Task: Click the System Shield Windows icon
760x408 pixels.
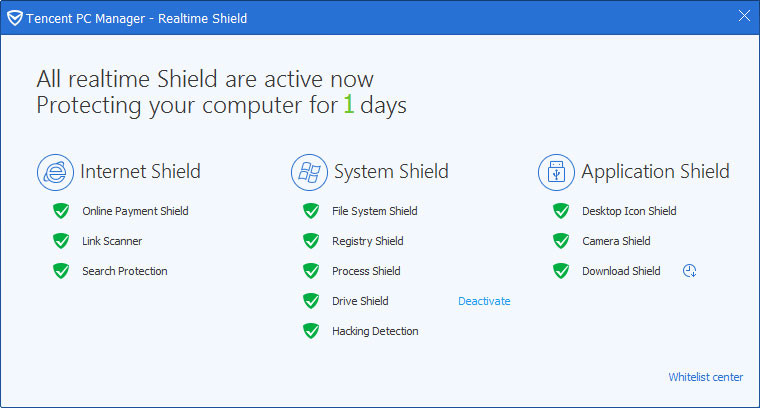Action: 309,172
